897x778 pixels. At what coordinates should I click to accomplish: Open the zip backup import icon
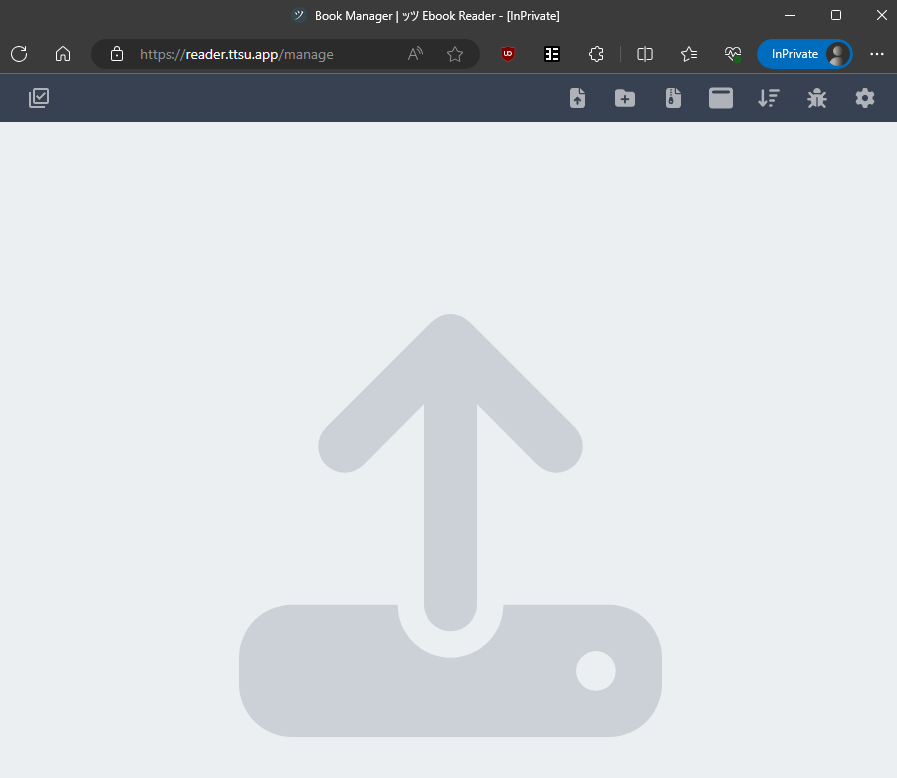pyautogui.click(x=673, y=98)
